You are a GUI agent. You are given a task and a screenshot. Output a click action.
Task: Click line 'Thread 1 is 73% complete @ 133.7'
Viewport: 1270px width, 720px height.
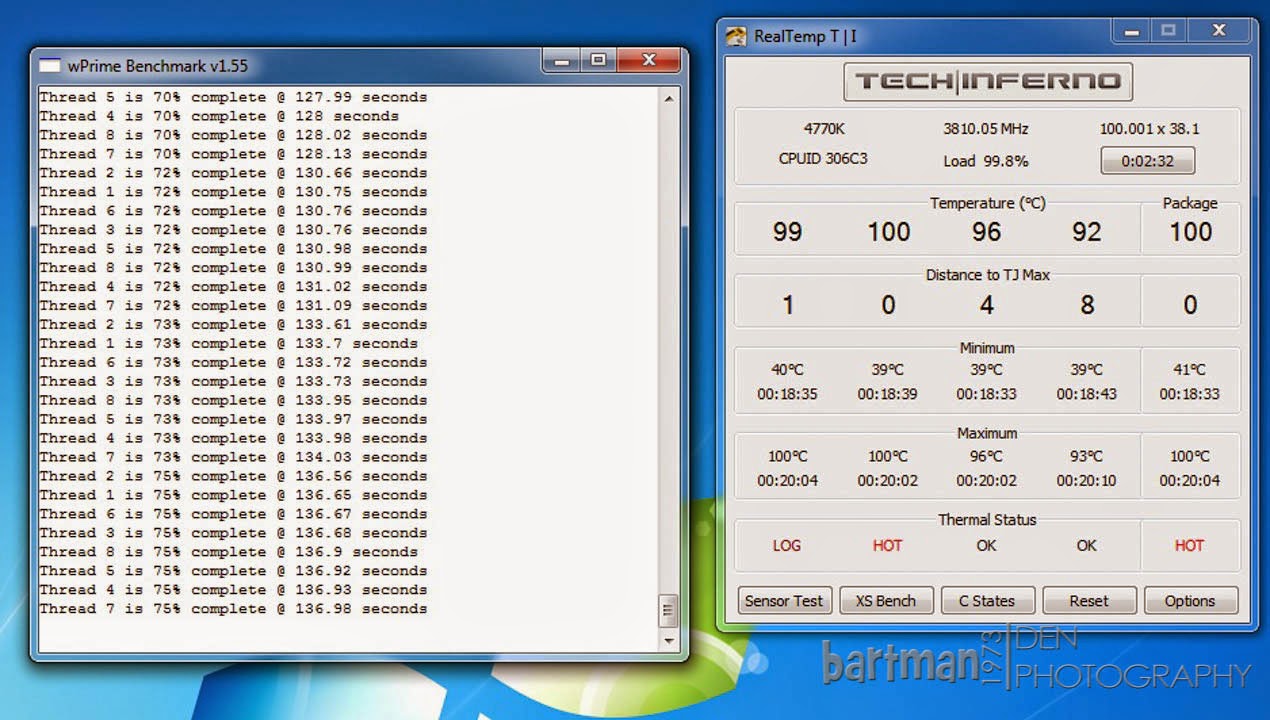(228, 343)
